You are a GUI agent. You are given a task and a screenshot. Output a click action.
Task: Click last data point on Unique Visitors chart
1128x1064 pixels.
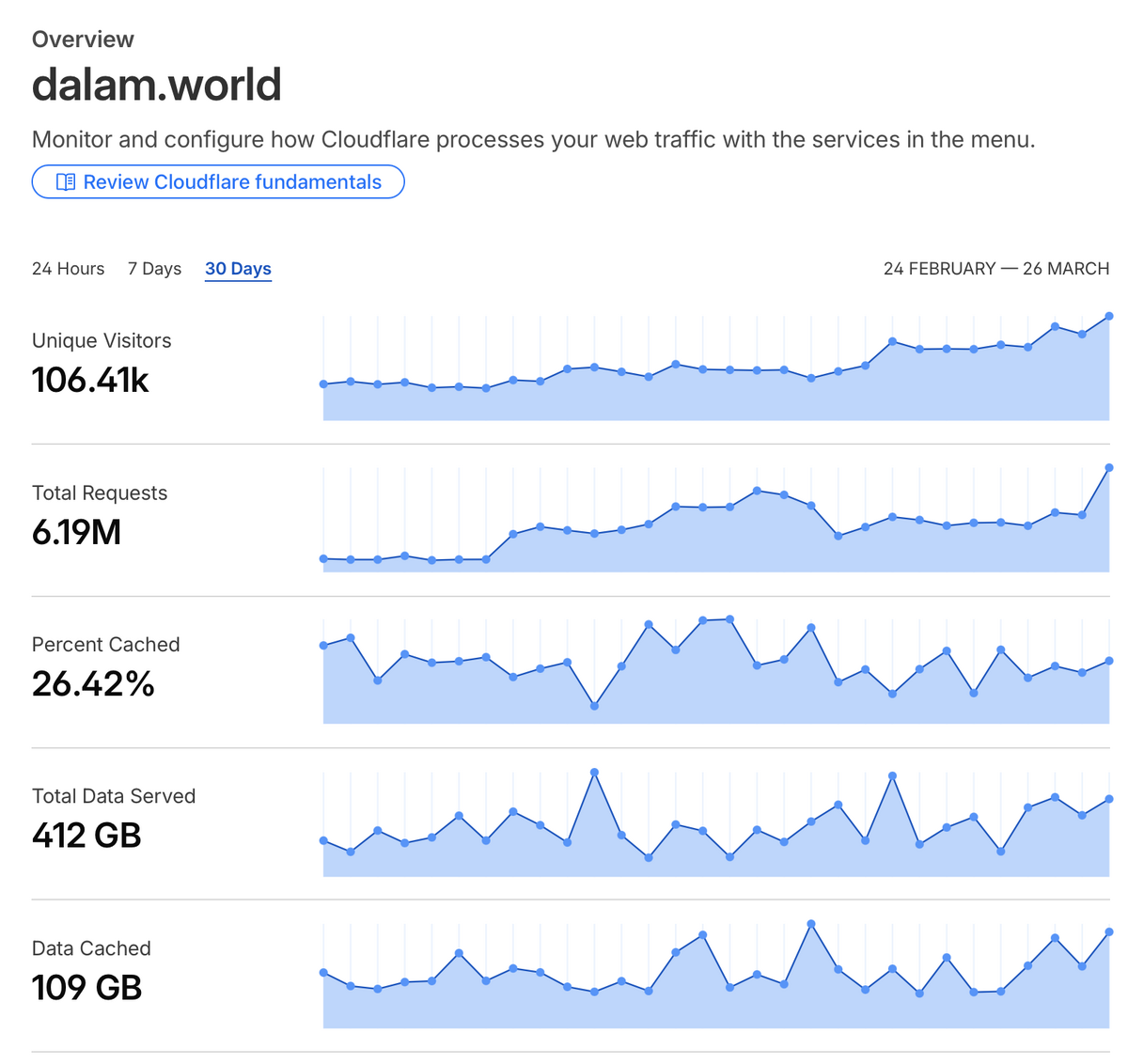[x=1109, y=316]
